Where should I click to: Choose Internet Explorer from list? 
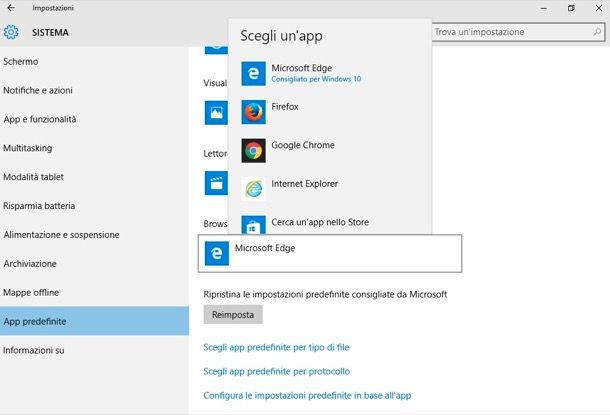[330, 189]
